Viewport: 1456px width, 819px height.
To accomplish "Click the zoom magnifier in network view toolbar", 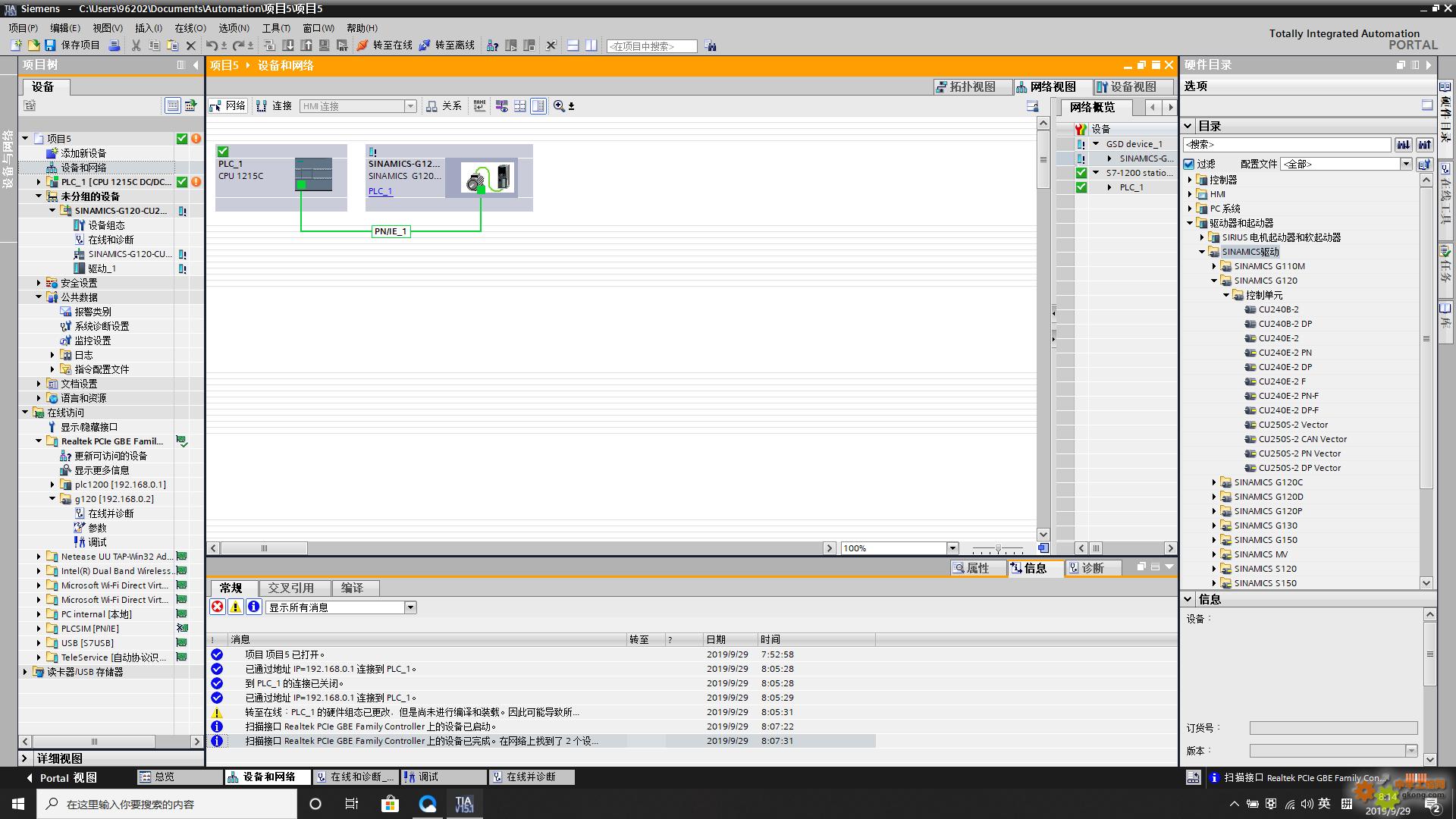I will [x=559, y=106].
